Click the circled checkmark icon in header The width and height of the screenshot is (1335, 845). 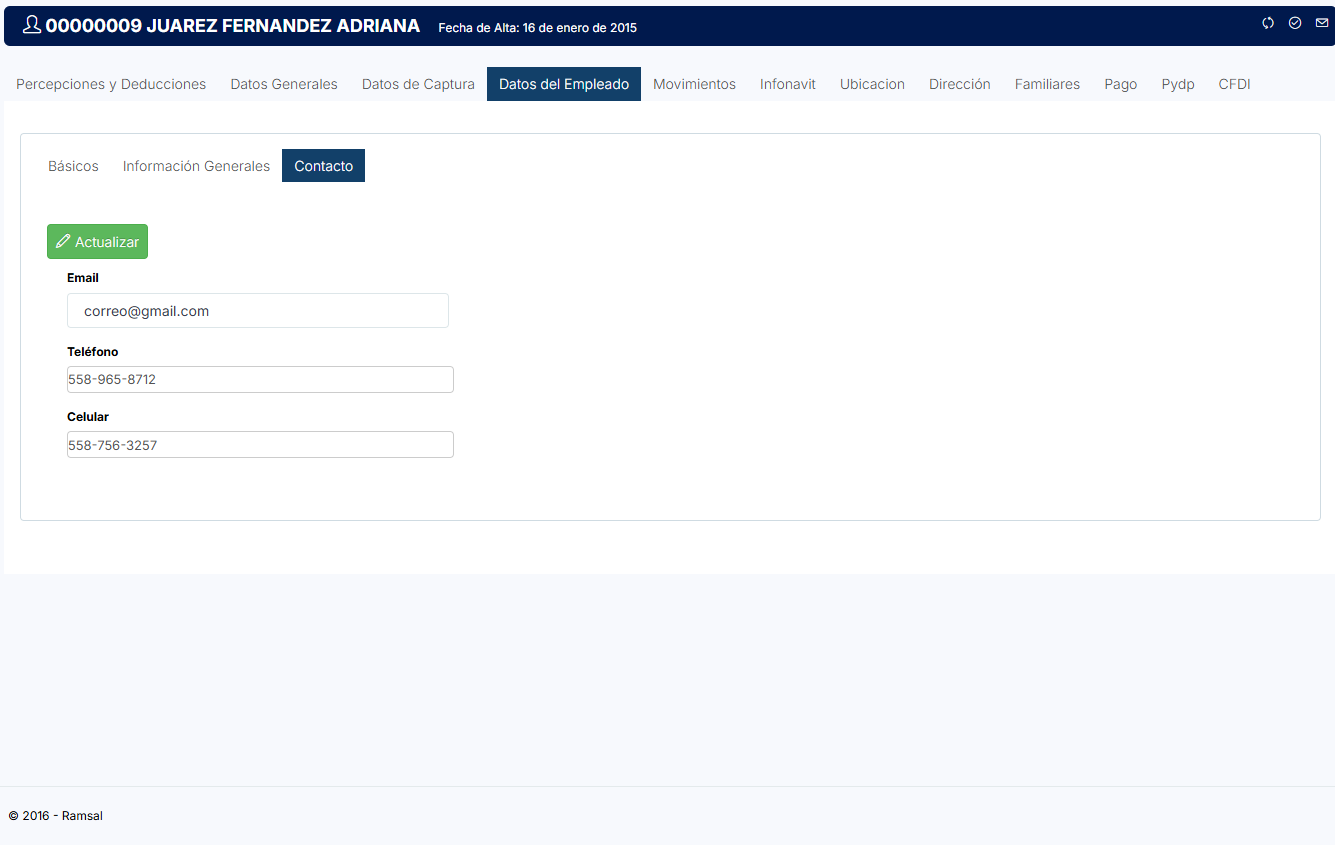[x=1295, y=23]
